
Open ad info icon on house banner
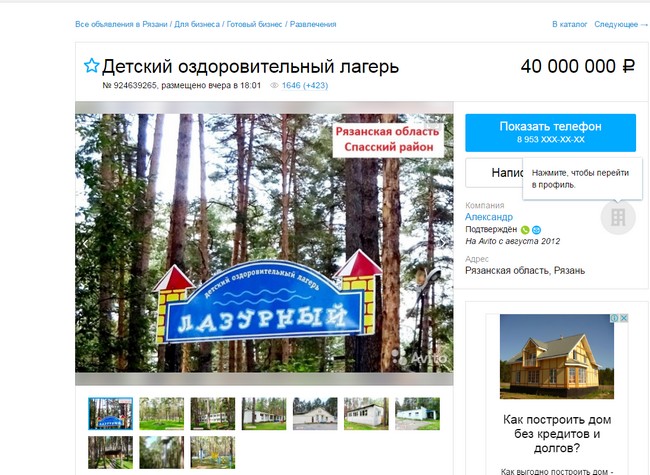pyautogui.click(x=615, y=318)
